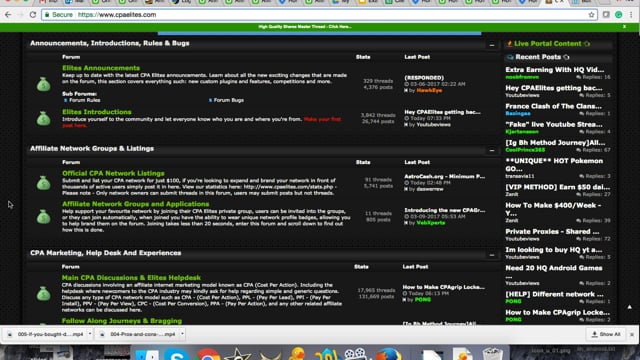
Task: Open the Chrome three-dot menu
Action: coord(631,15)
